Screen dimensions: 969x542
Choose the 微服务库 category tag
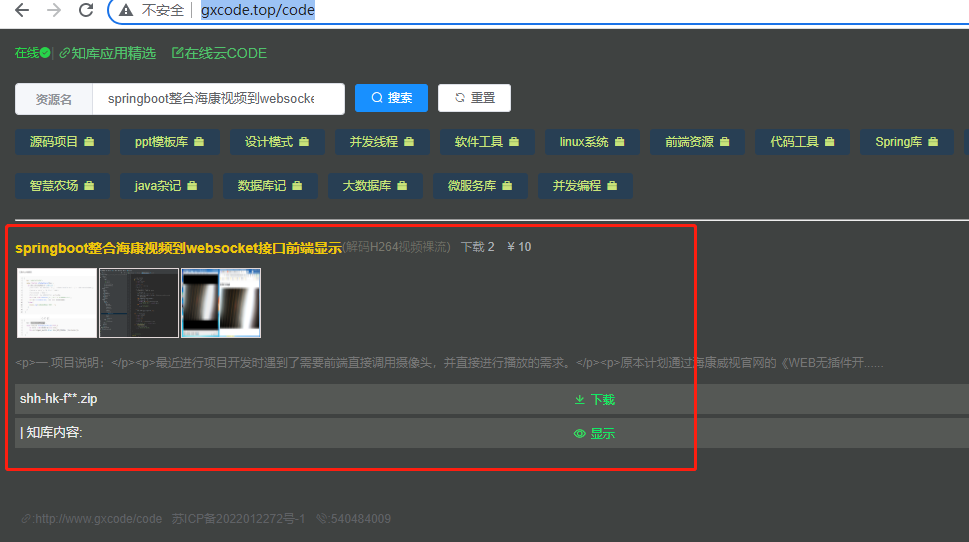click(x=480, y=186)
